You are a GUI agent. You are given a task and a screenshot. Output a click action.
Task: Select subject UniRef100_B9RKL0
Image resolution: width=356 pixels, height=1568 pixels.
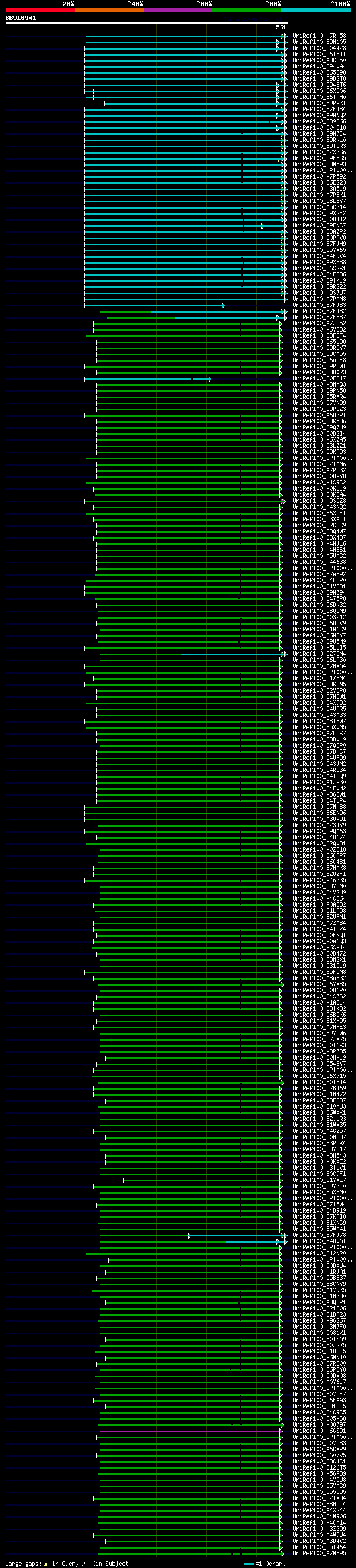319,140
